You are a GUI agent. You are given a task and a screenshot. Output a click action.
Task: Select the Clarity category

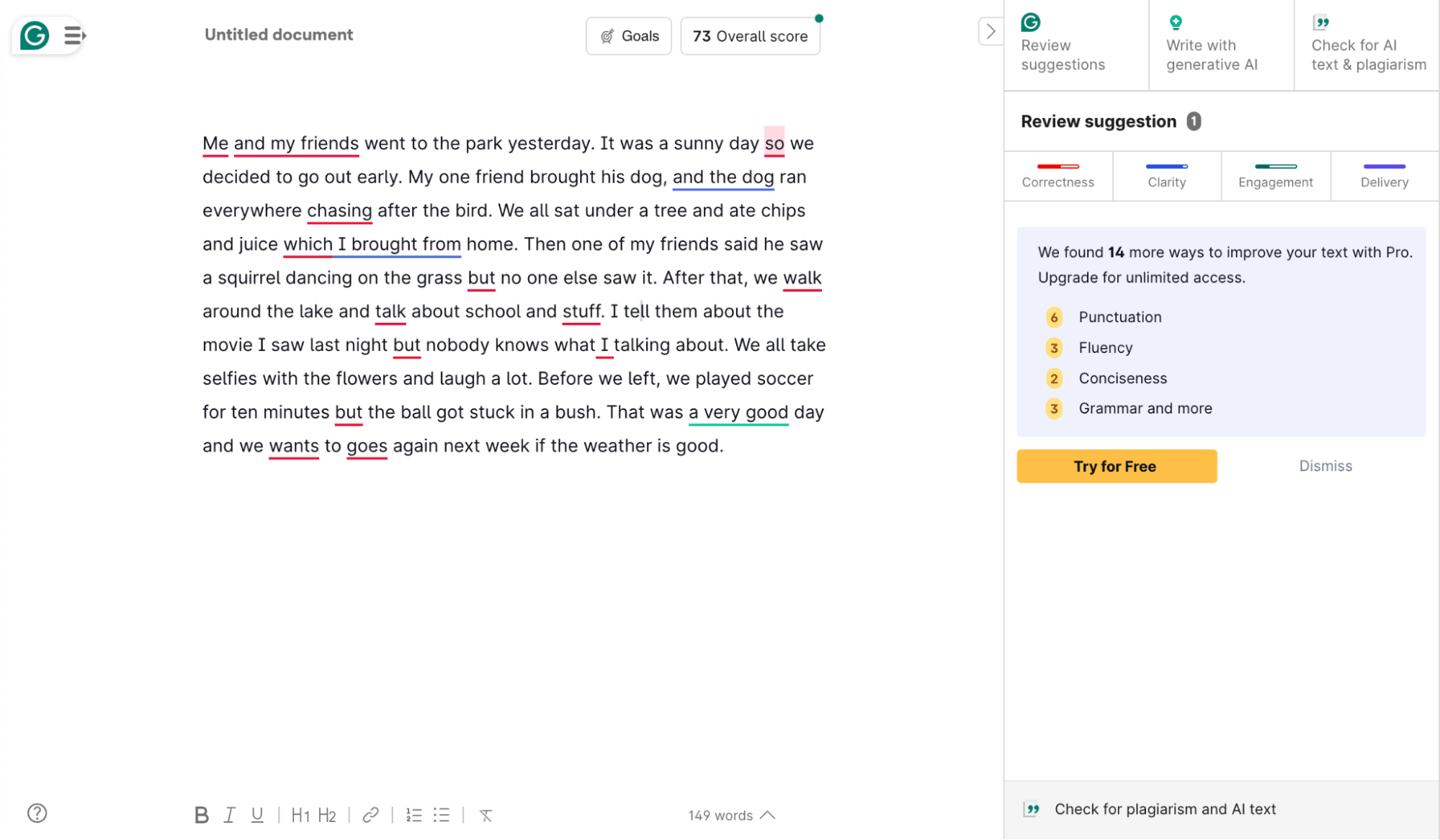pyautogui.click(x=1167, y=176)
